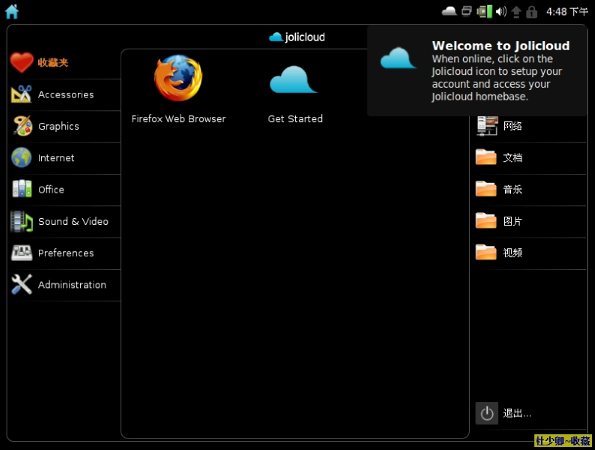This screenshot has width=595, height=450.
Task: Click the Office binders icon
Action: click(x=22, y=189)
